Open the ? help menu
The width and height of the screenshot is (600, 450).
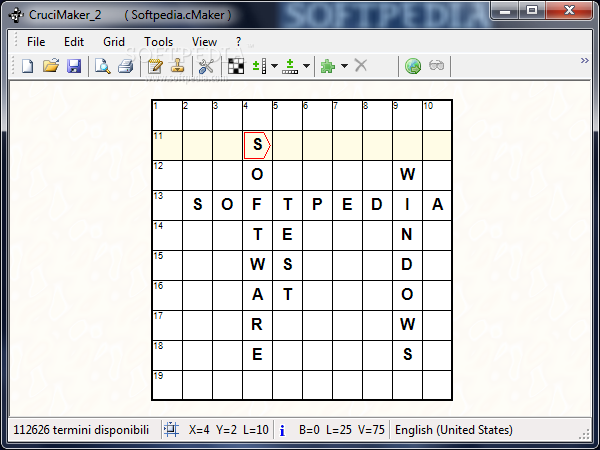238,42
